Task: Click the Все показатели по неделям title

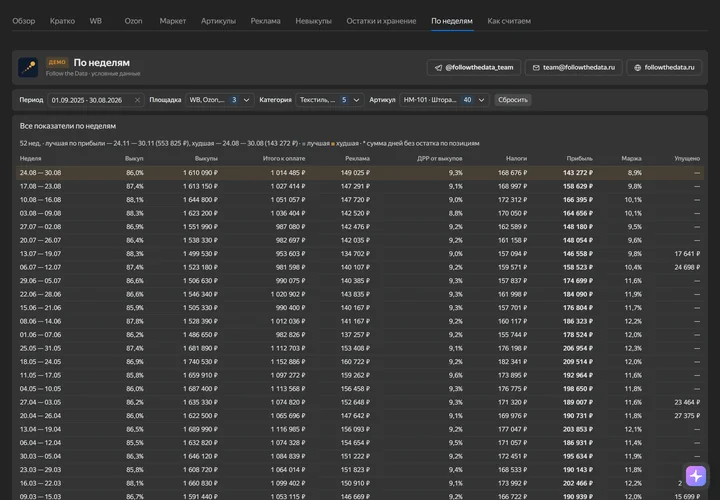Action: coord(68,126)
